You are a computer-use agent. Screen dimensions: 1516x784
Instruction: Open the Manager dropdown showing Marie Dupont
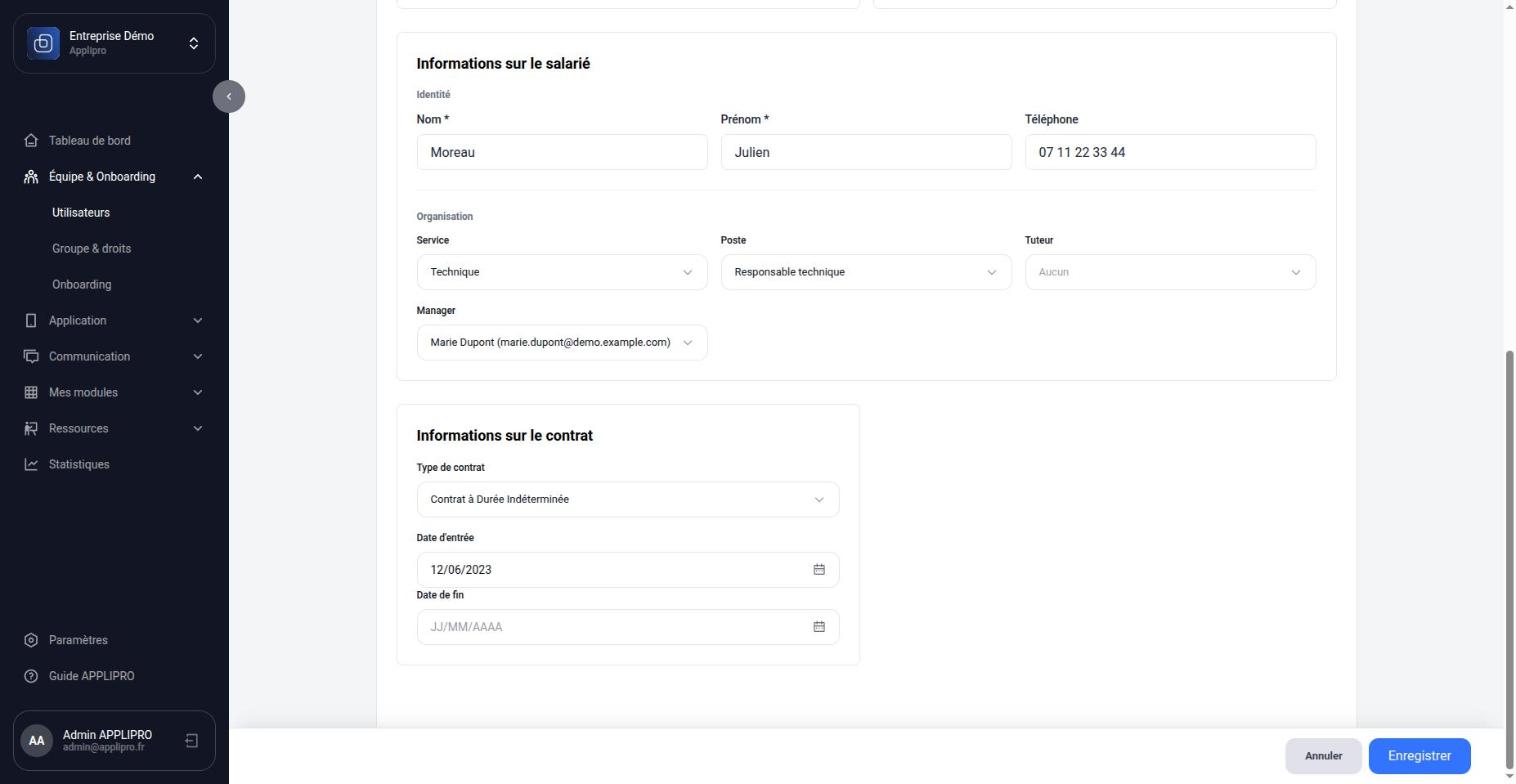(562, 343)
